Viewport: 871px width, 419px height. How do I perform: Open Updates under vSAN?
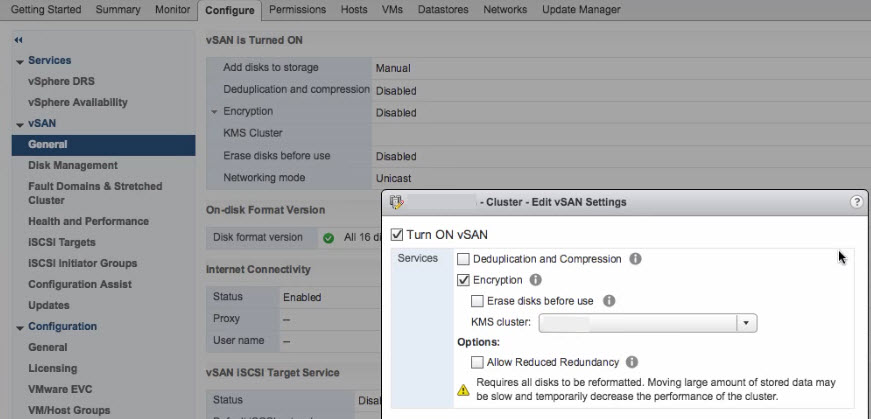(x=49, y=306)
